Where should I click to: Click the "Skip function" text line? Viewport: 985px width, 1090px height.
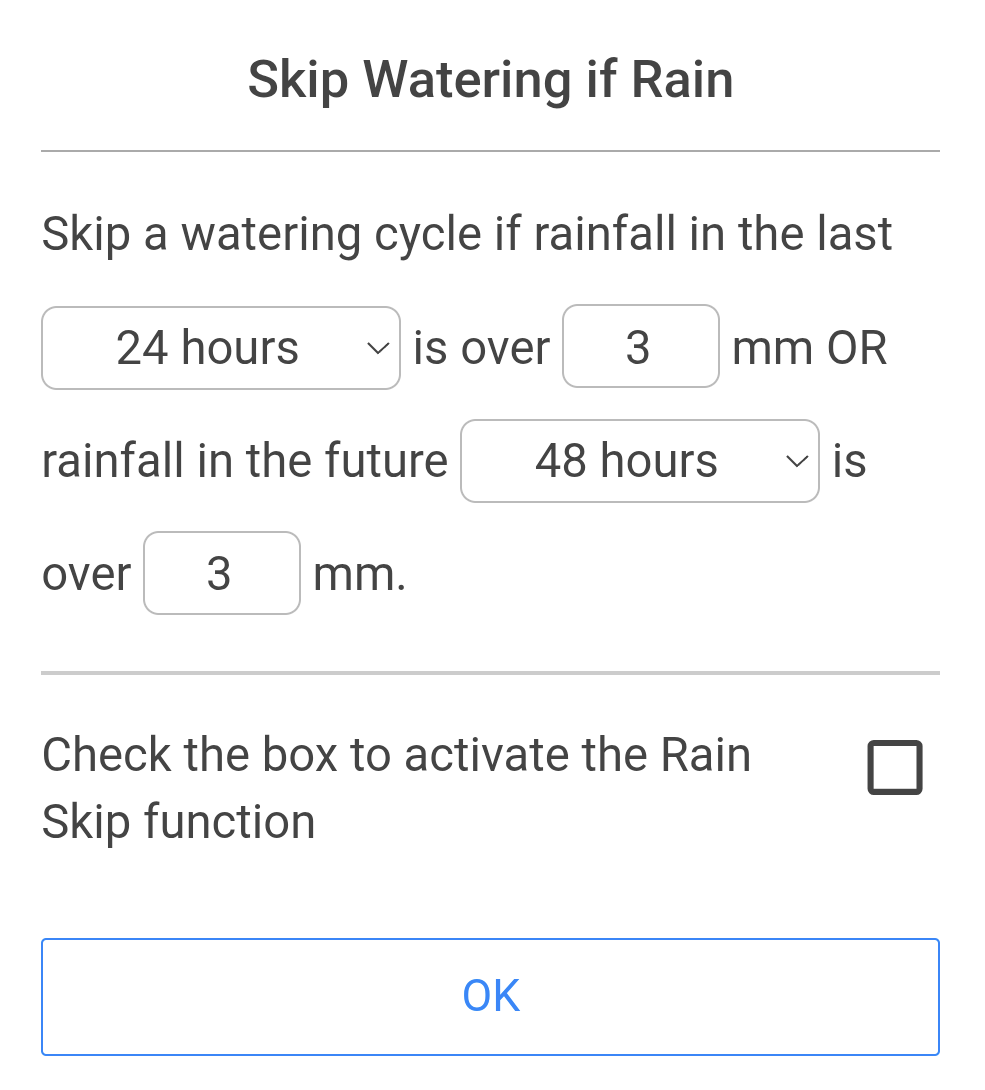click(179, 822)
